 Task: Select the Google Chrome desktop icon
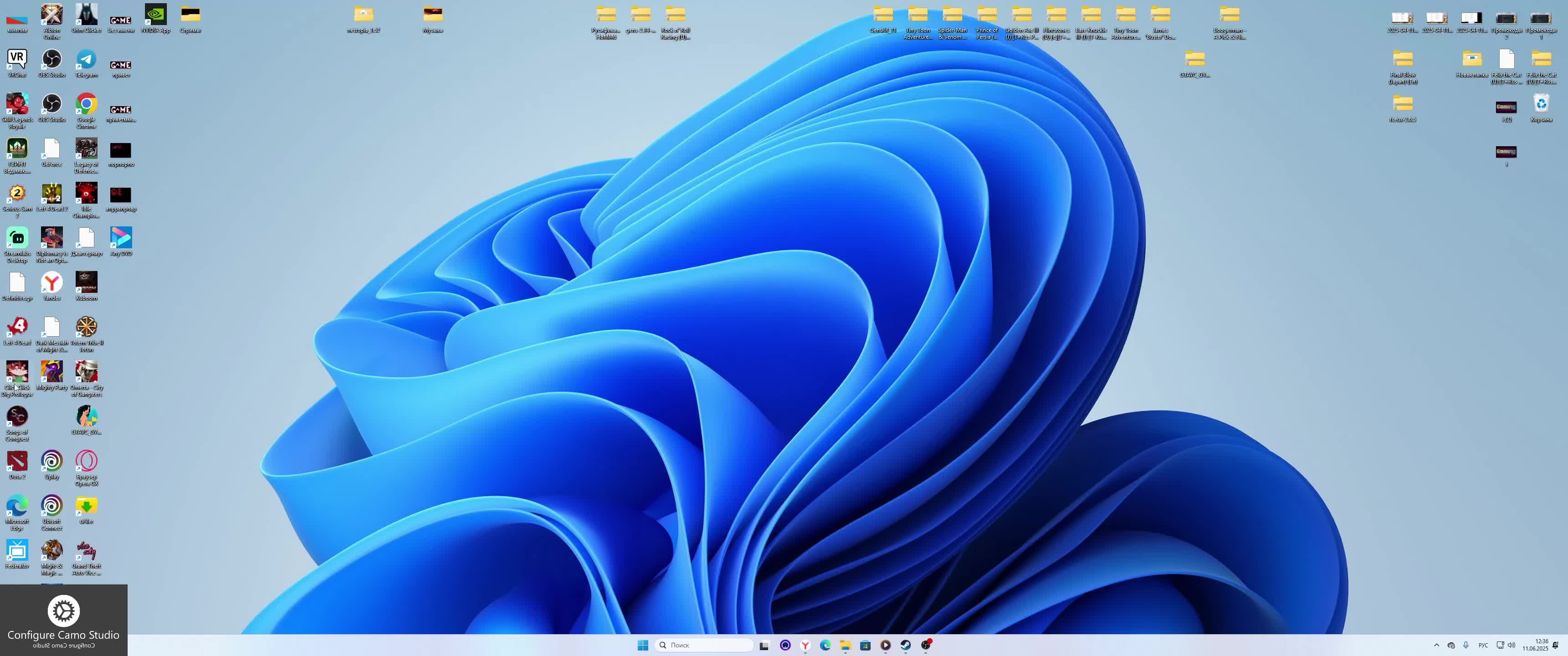87,111
